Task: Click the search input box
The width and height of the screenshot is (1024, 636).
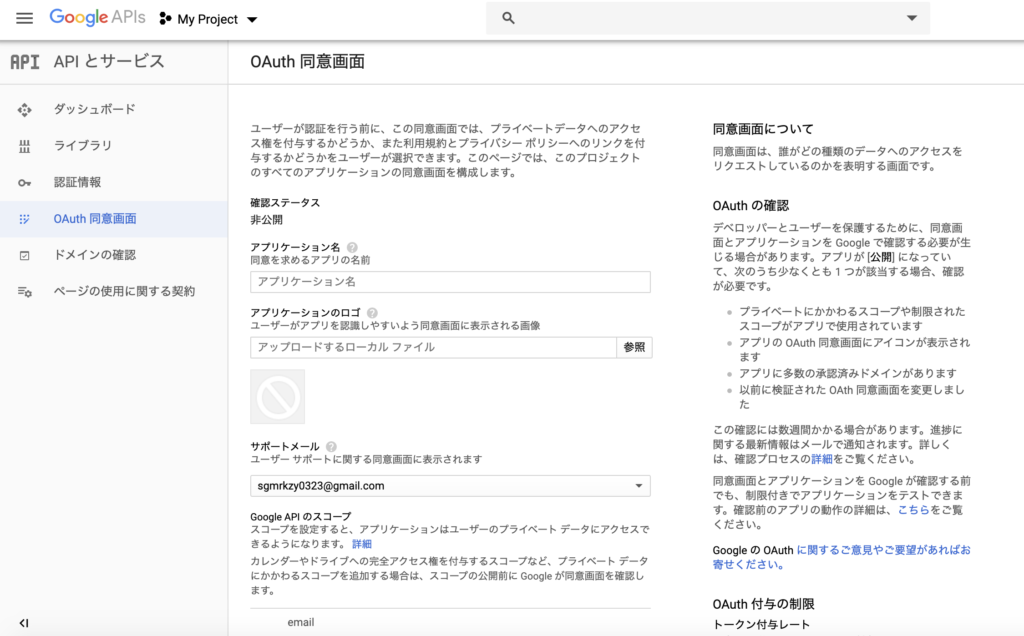Action: [708, 18]
